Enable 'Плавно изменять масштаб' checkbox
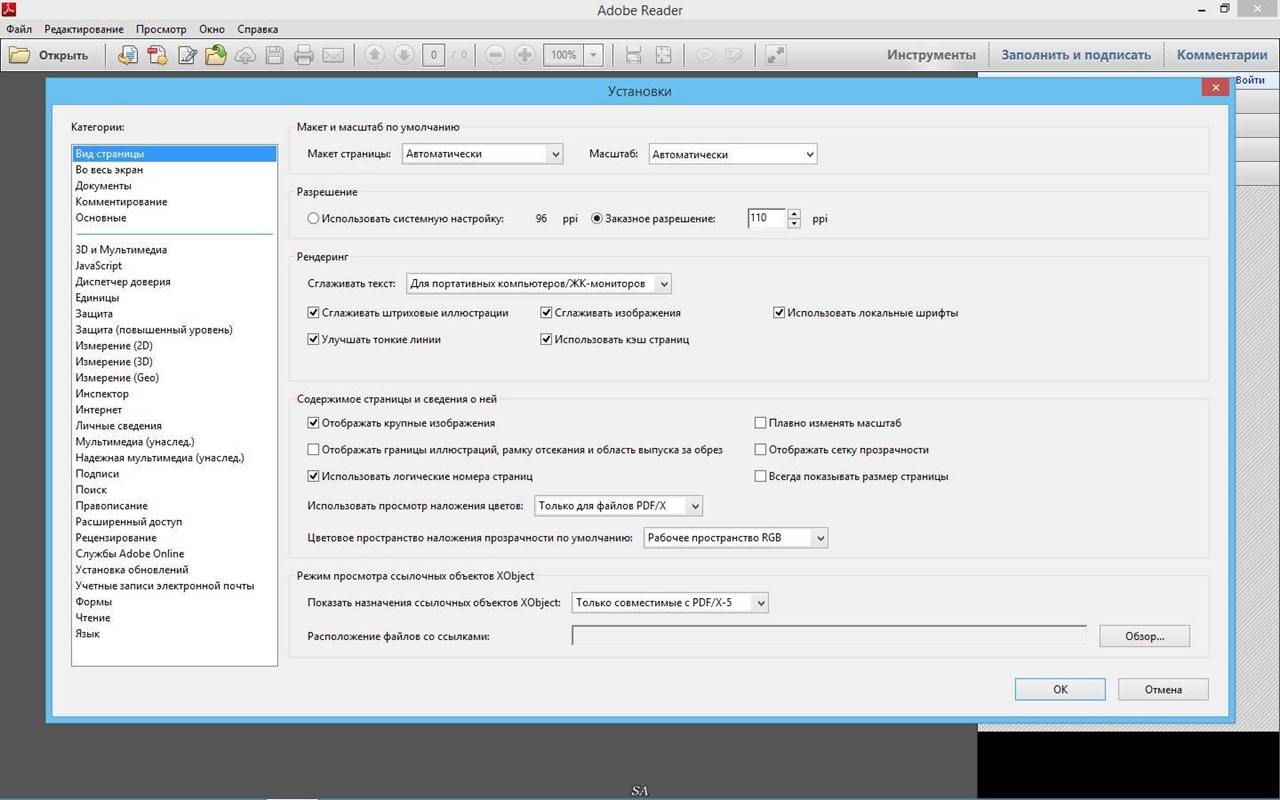This screenshot has height=800, width=1280. (761, 423)
